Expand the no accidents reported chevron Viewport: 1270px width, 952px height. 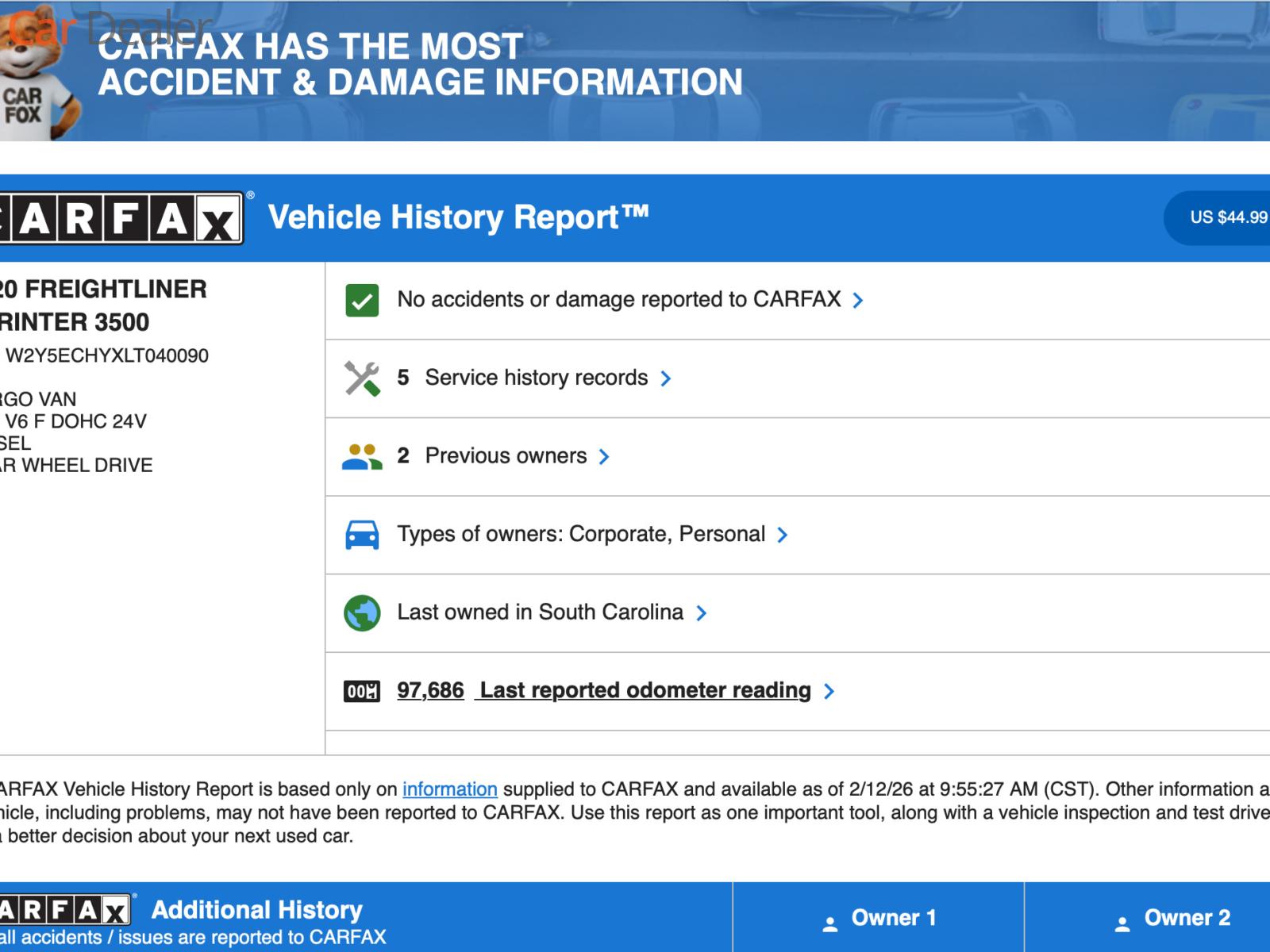pyautogui.click(x=858, y=301)
